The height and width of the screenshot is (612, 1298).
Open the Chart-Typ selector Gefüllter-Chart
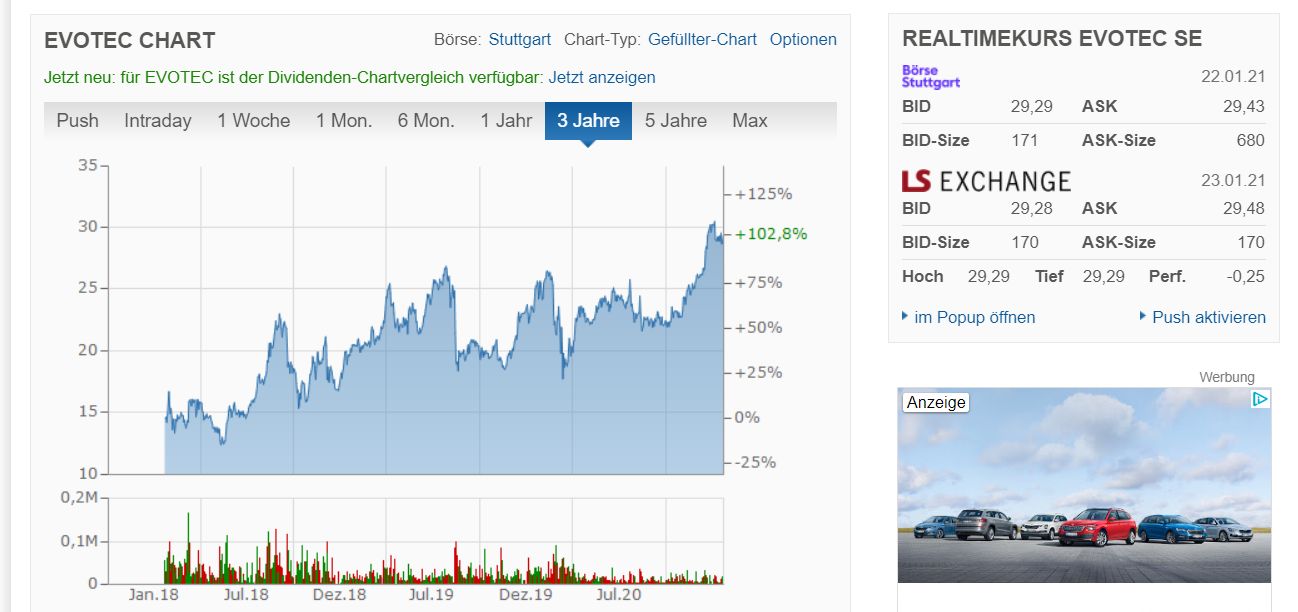pyautogui.click(x=702, y=40)
